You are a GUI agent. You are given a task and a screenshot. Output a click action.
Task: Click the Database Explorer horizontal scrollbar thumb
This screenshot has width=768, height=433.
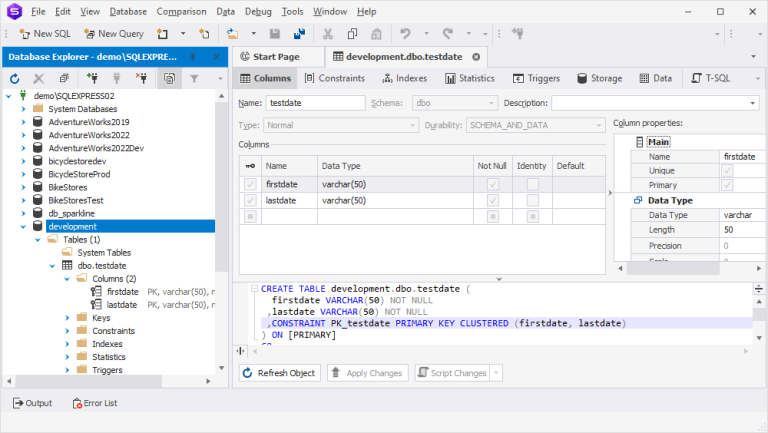(x=88, y=381)
